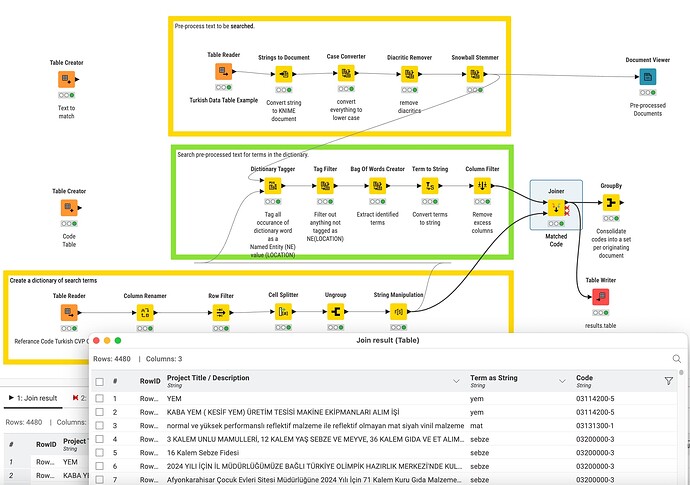
Task: Select the Table Creator 'Text to match' node
Action: (66, 79)
